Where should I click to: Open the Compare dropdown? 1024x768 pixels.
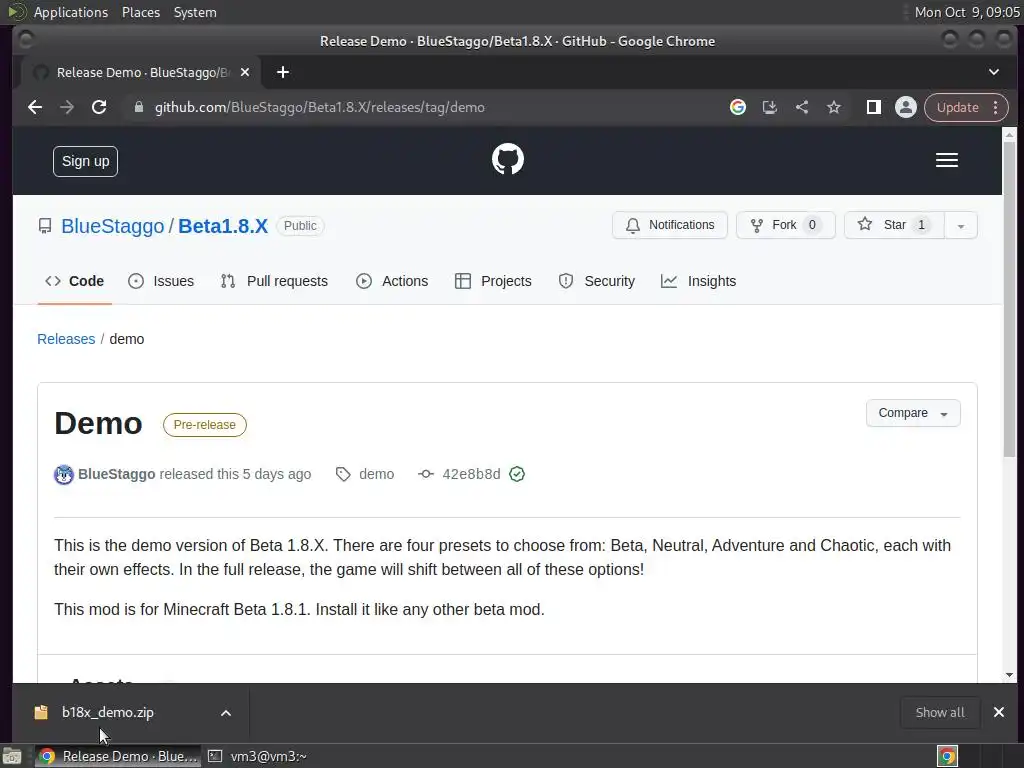tap(913, 413)
